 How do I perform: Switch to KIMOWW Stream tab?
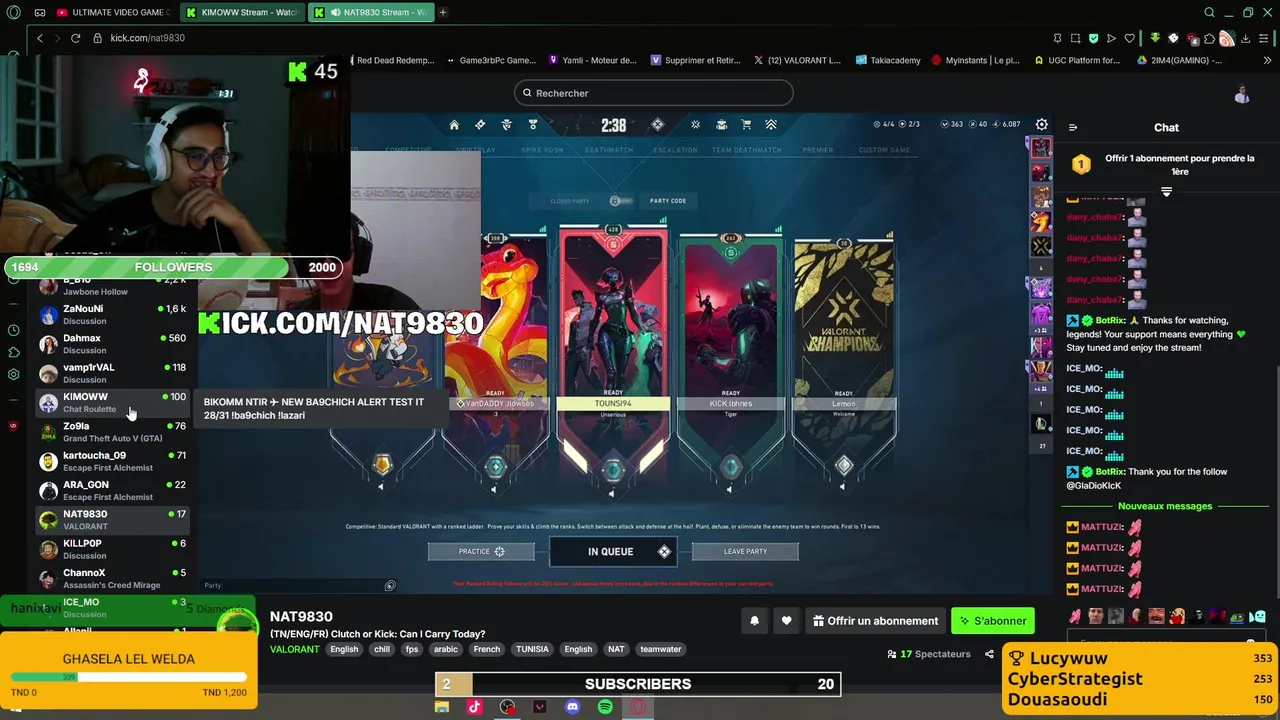pyautogui.click(x=243, y=12)
